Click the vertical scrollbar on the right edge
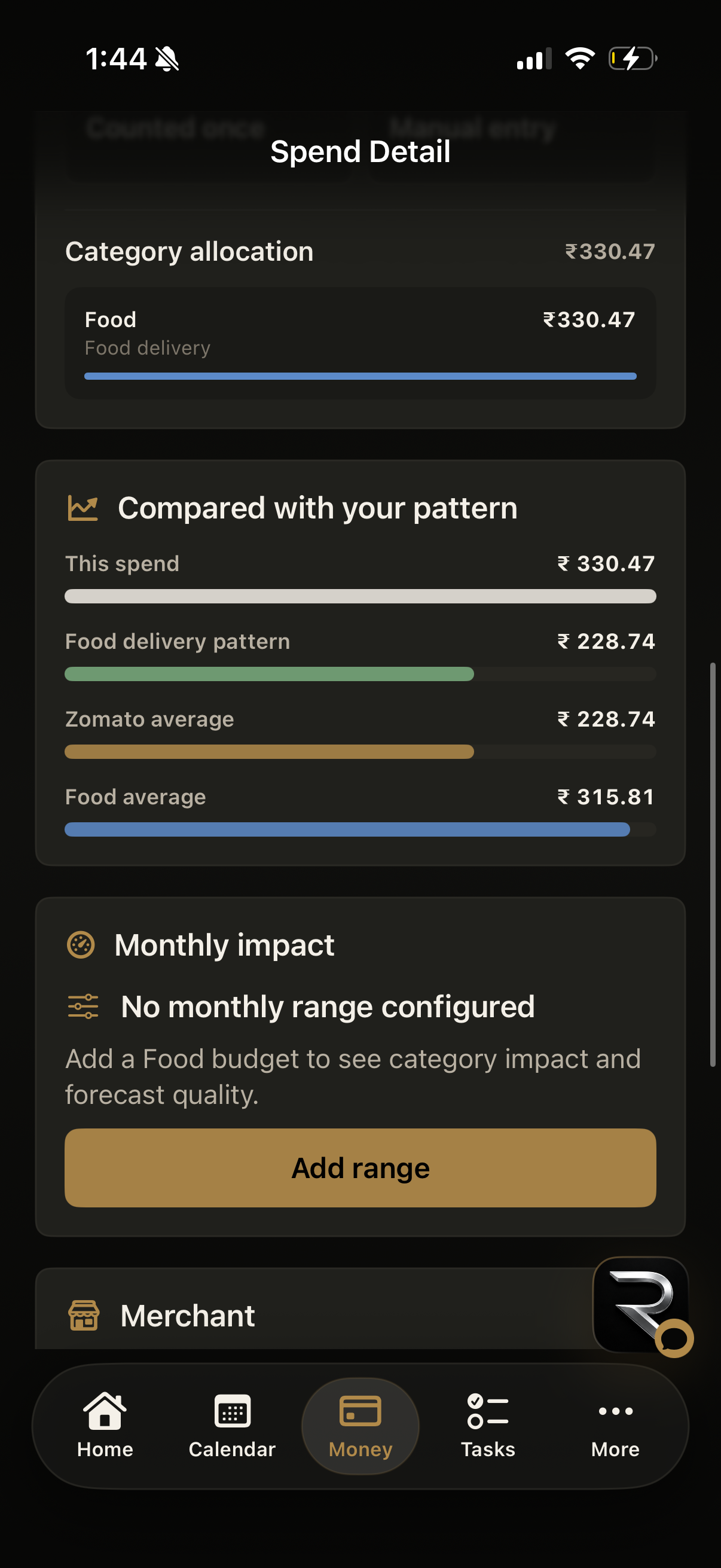Image resolution: width=721 pixels, height=1568 pixels. click(x=713, y=864)
